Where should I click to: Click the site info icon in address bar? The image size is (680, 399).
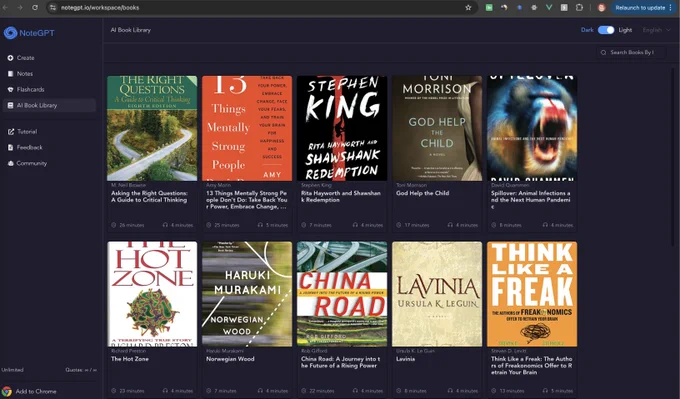tap(53, 7)
